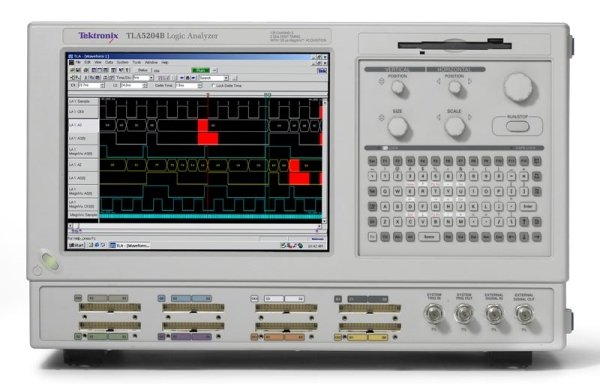The height and width of the screenshot is (390, 600).
Task: Enable the Lock Delta Time checkbox
Action: pyautogui.click(x=213, y=86)
